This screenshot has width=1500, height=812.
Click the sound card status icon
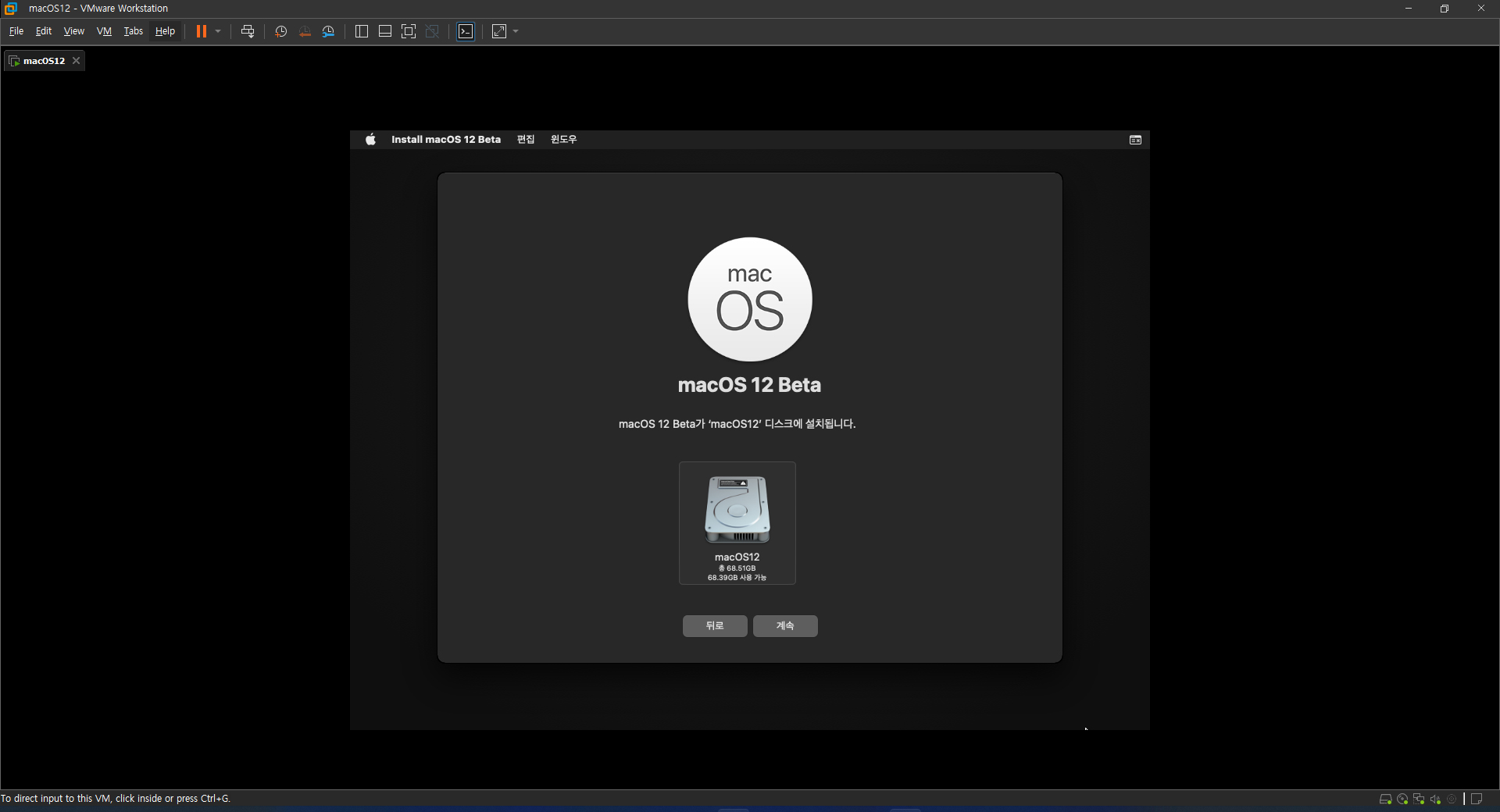[x=1435, y=800]
